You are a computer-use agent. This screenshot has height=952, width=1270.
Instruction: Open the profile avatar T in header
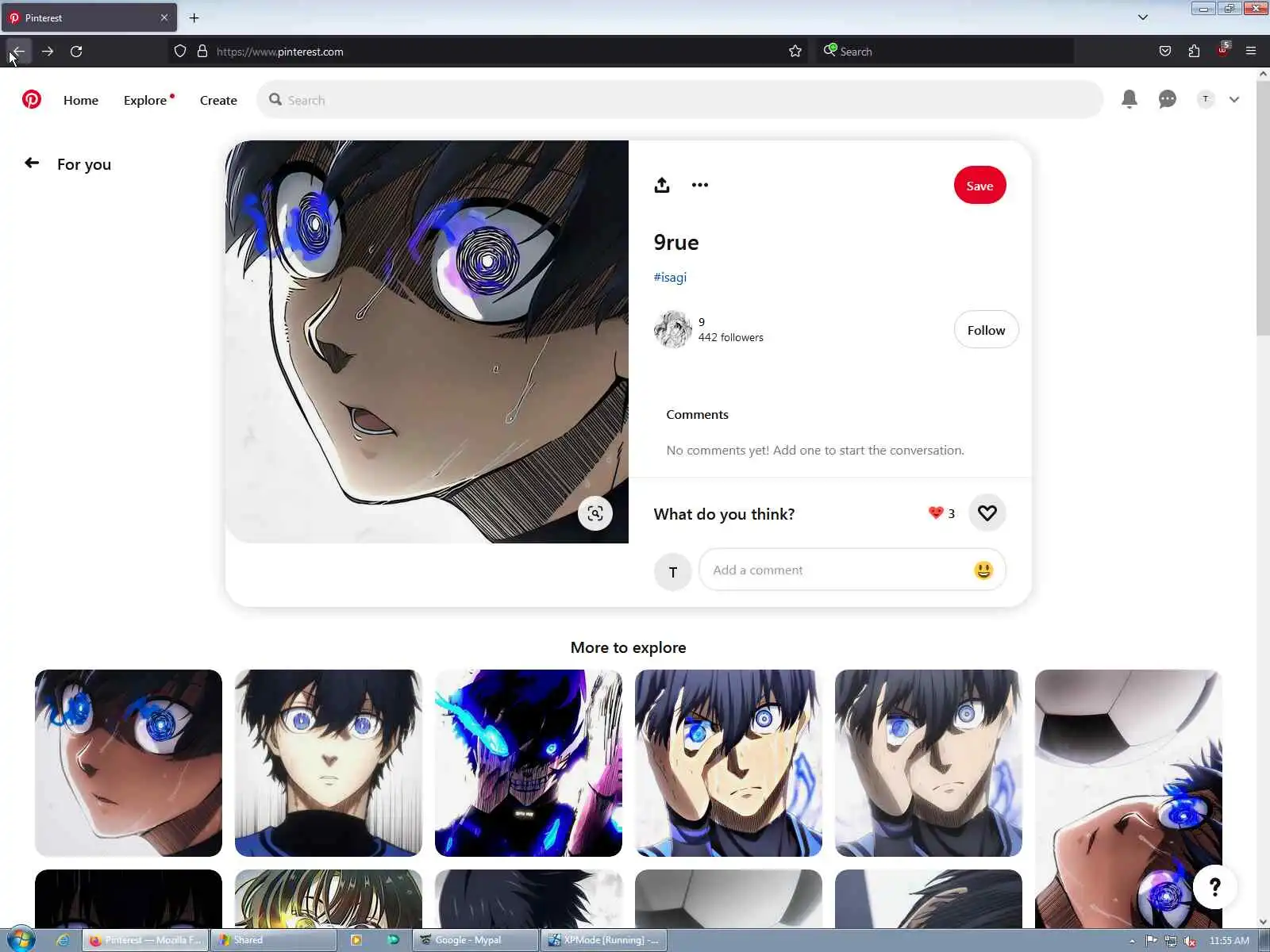pos(1205,99)
